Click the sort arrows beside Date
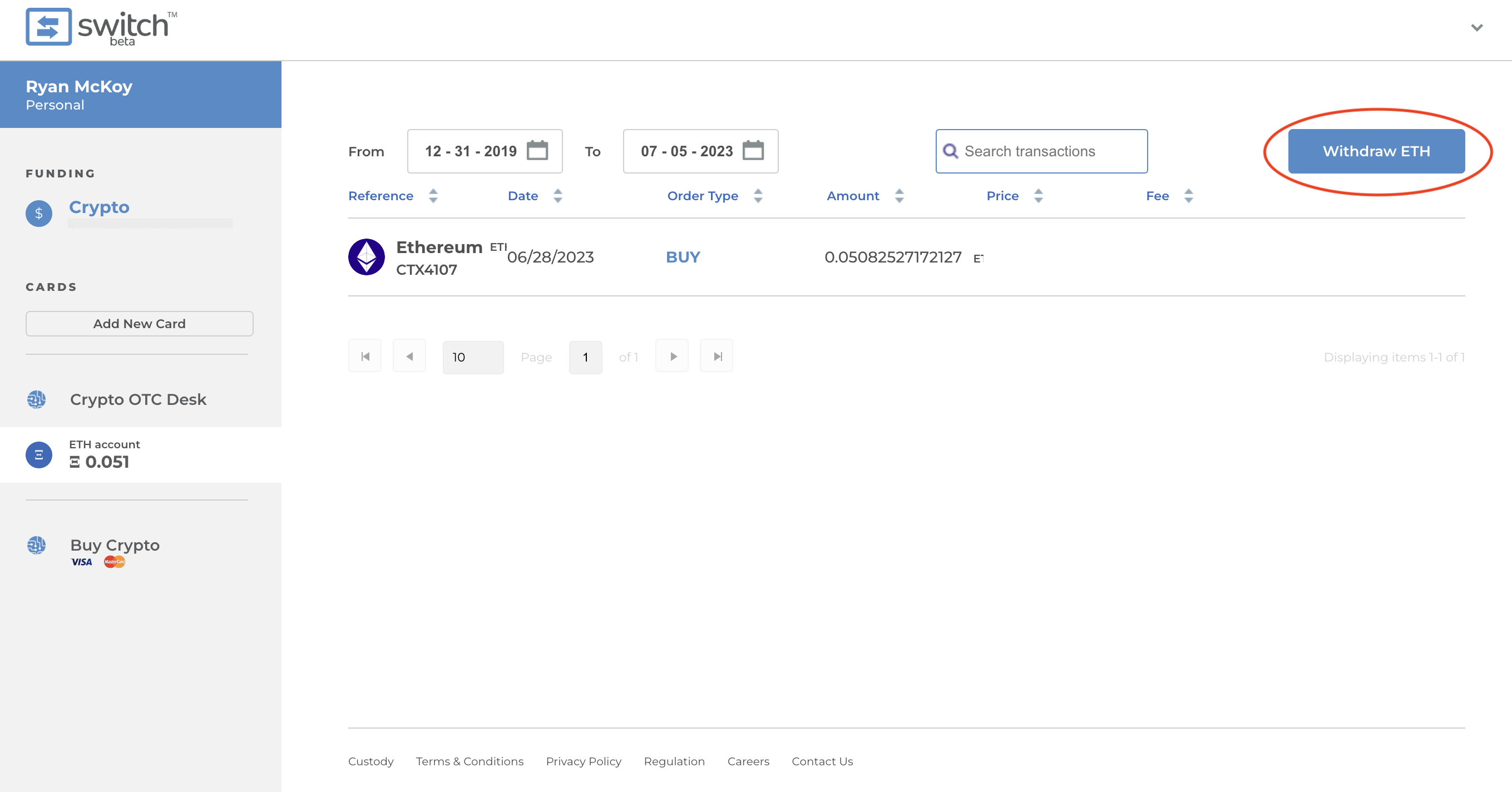Screen dimensions: 1512x792 (557, 196)
